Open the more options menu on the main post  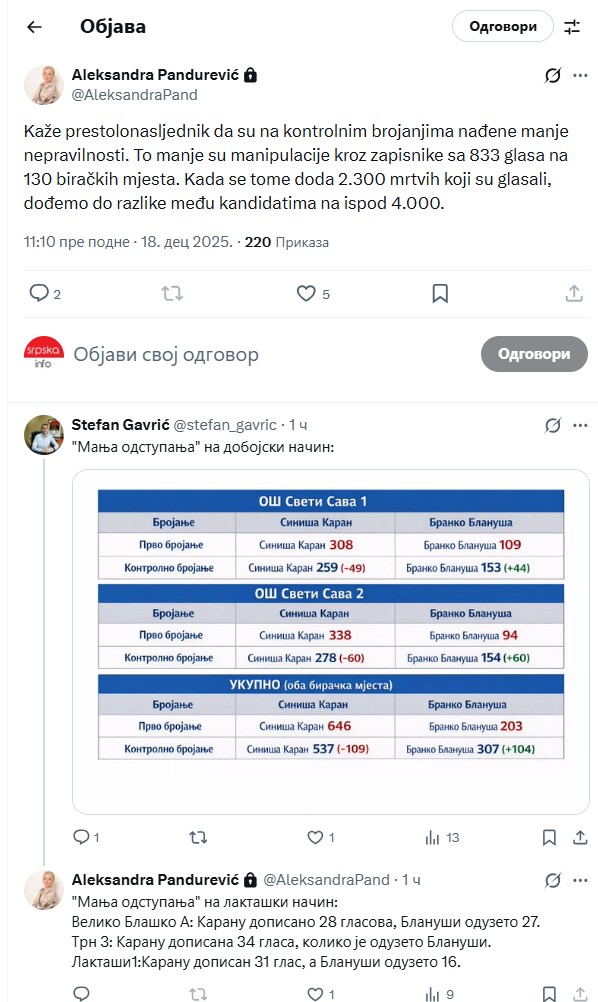click(578, 73)
